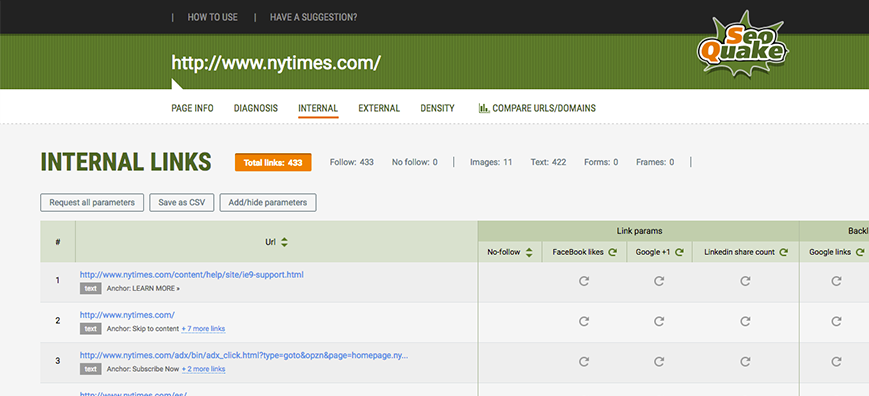Load Linkedin share count for Subscribe Now row
The height and width of the screenshot is (396, 869).
click(745, 362)
